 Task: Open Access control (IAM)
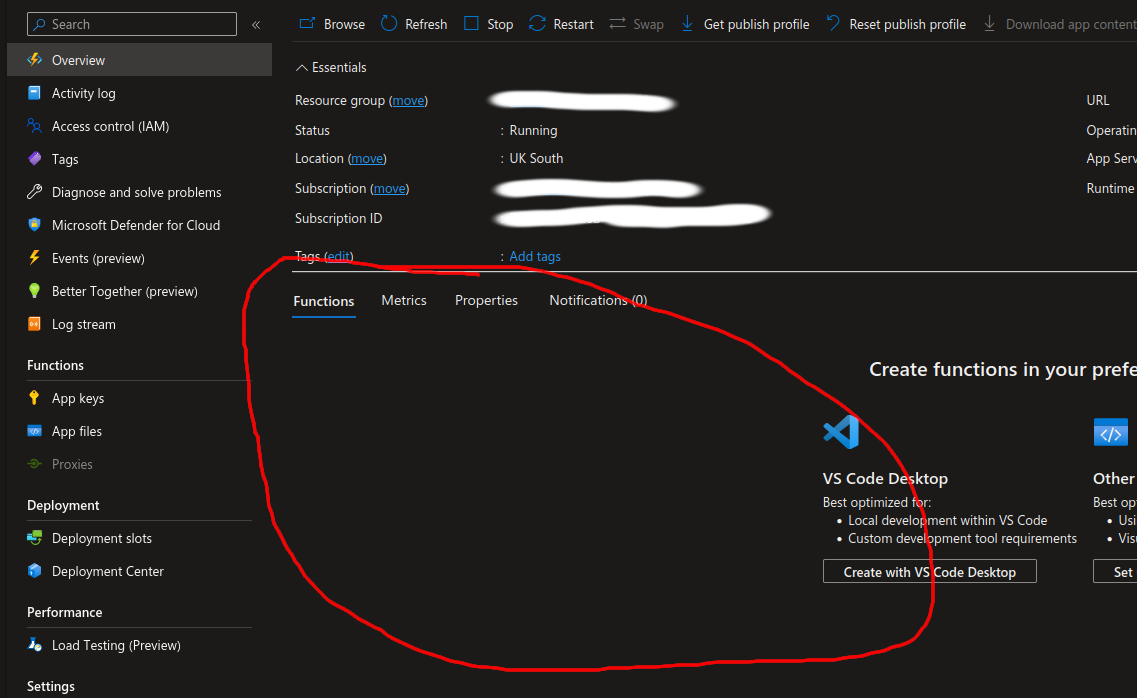pos(112,126)
